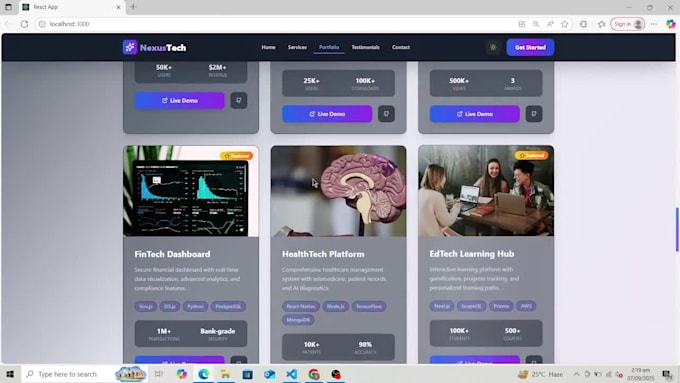The height and width of the screenshot is (383, 680).
Task: Click the EdTech Learning Hub title
Action: pyautogui.click(x=472, y=254)
